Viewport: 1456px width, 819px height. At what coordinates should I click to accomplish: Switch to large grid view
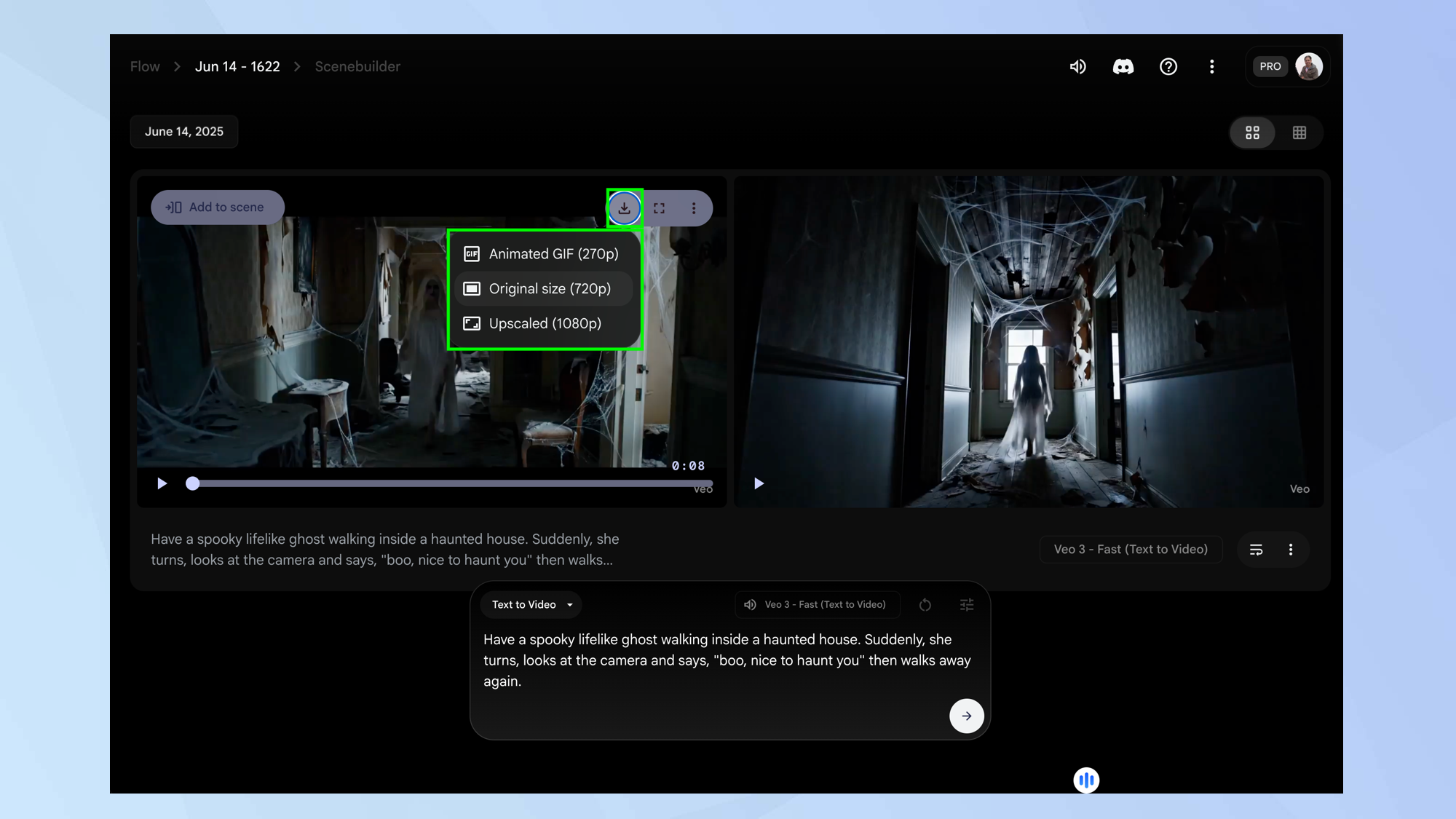pyautogui.click(x=1252, y=132)
